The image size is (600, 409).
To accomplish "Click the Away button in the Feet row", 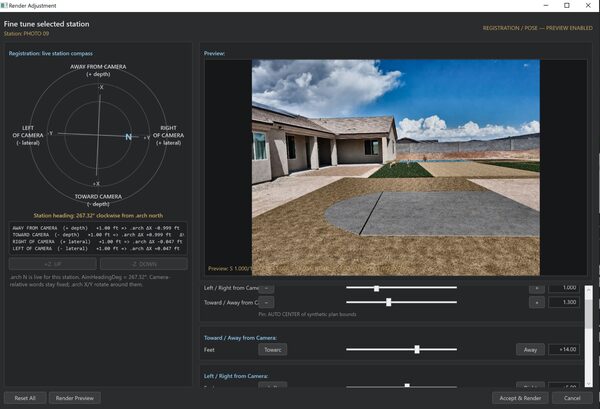I will tap(530, 350).
